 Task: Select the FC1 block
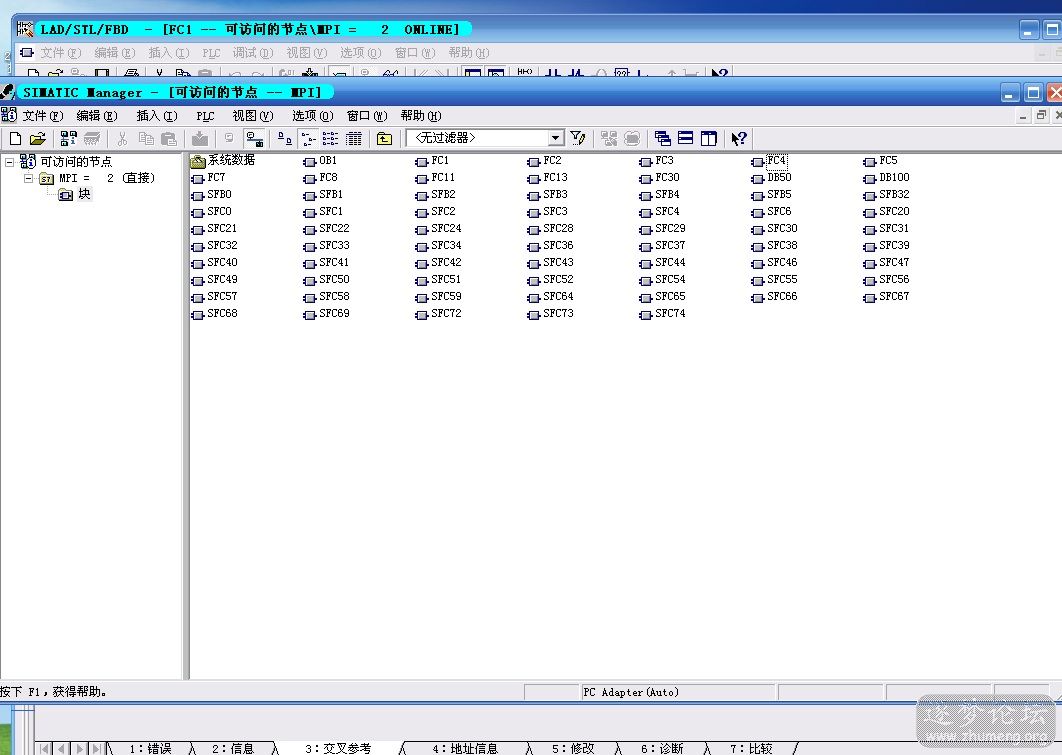coord(432,160)
